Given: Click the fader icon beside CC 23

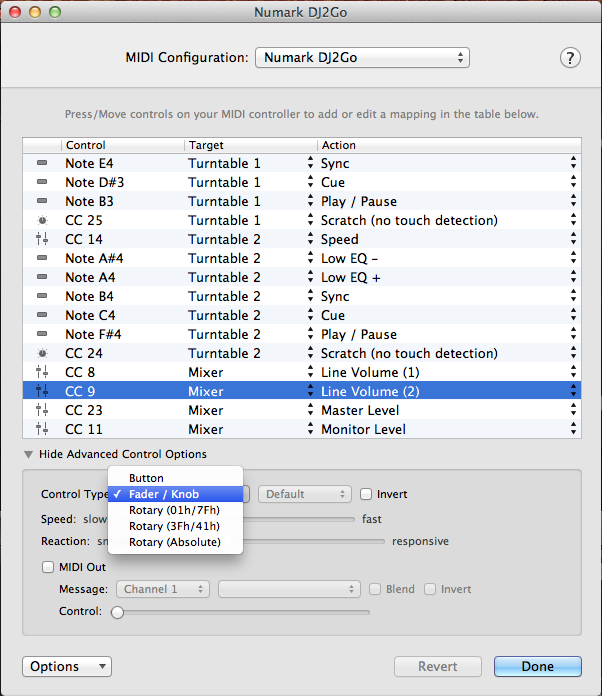Looking at the screenshot, I should (x=42, y=410).
